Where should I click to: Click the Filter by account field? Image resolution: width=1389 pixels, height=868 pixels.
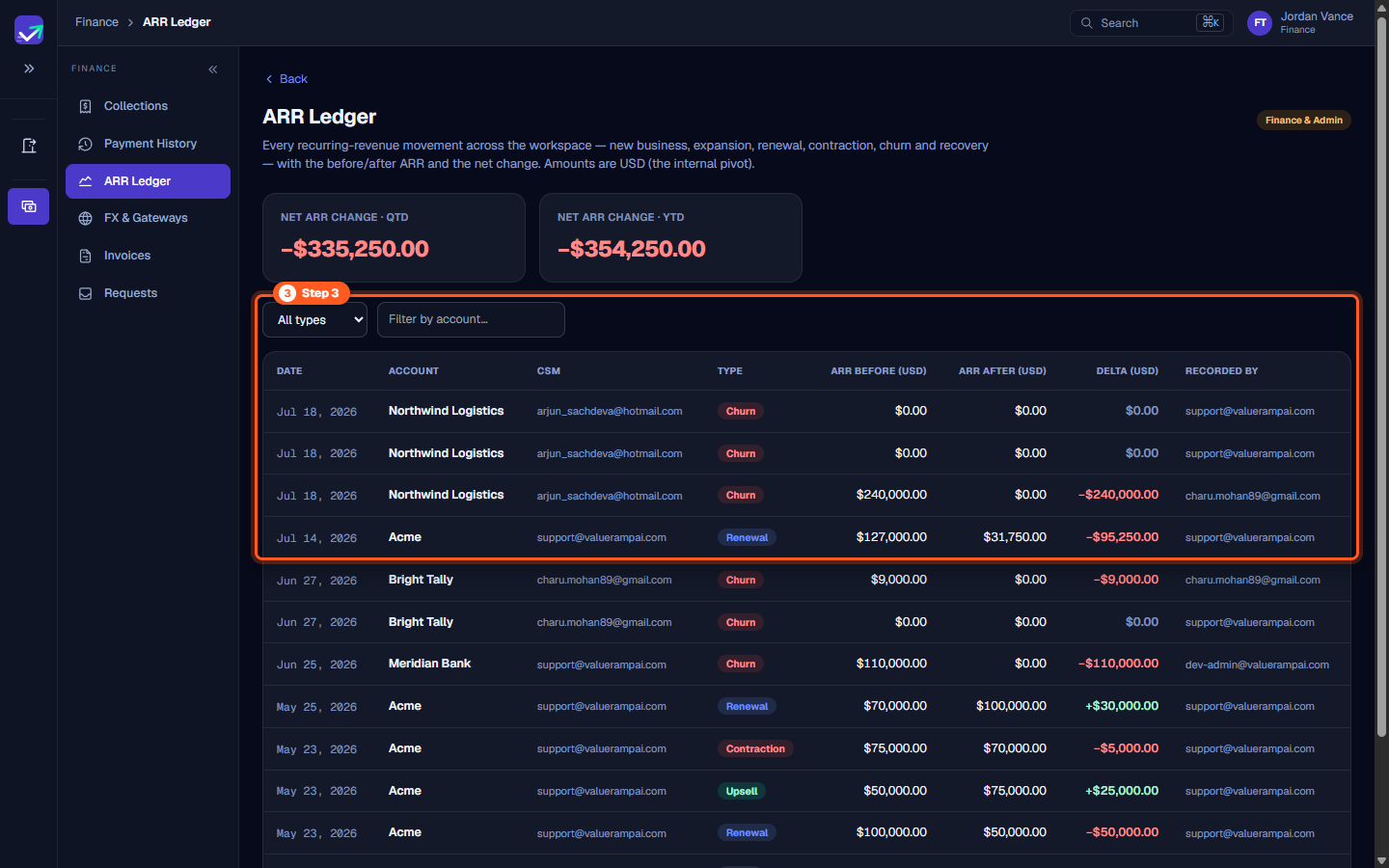pos(471,320)
